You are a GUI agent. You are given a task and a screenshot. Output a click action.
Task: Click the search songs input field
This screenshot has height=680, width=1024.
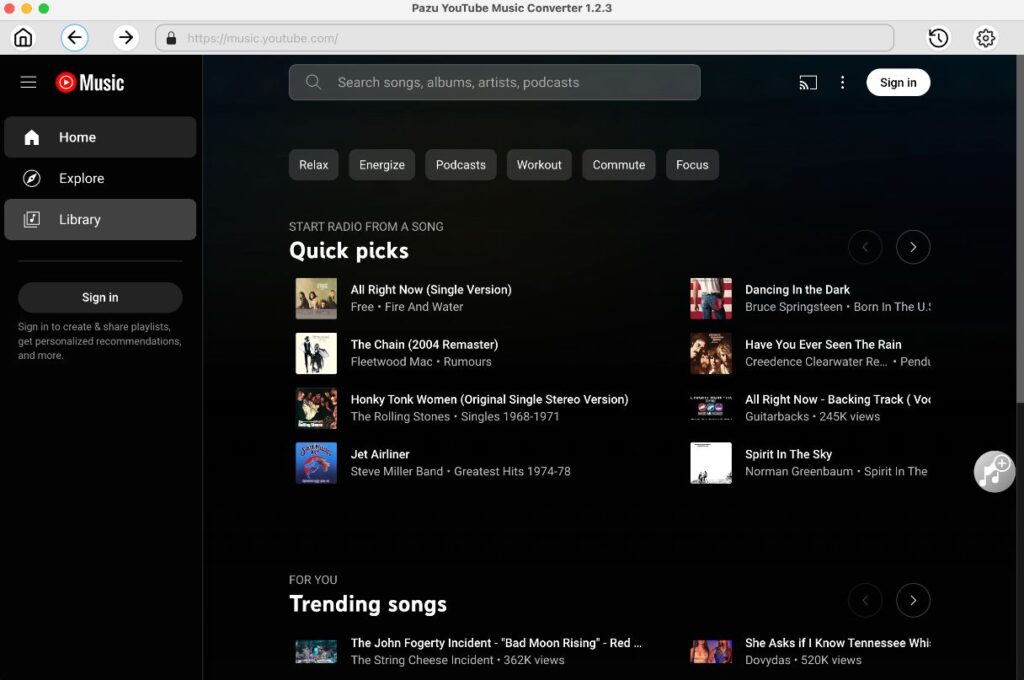point(494,82)
